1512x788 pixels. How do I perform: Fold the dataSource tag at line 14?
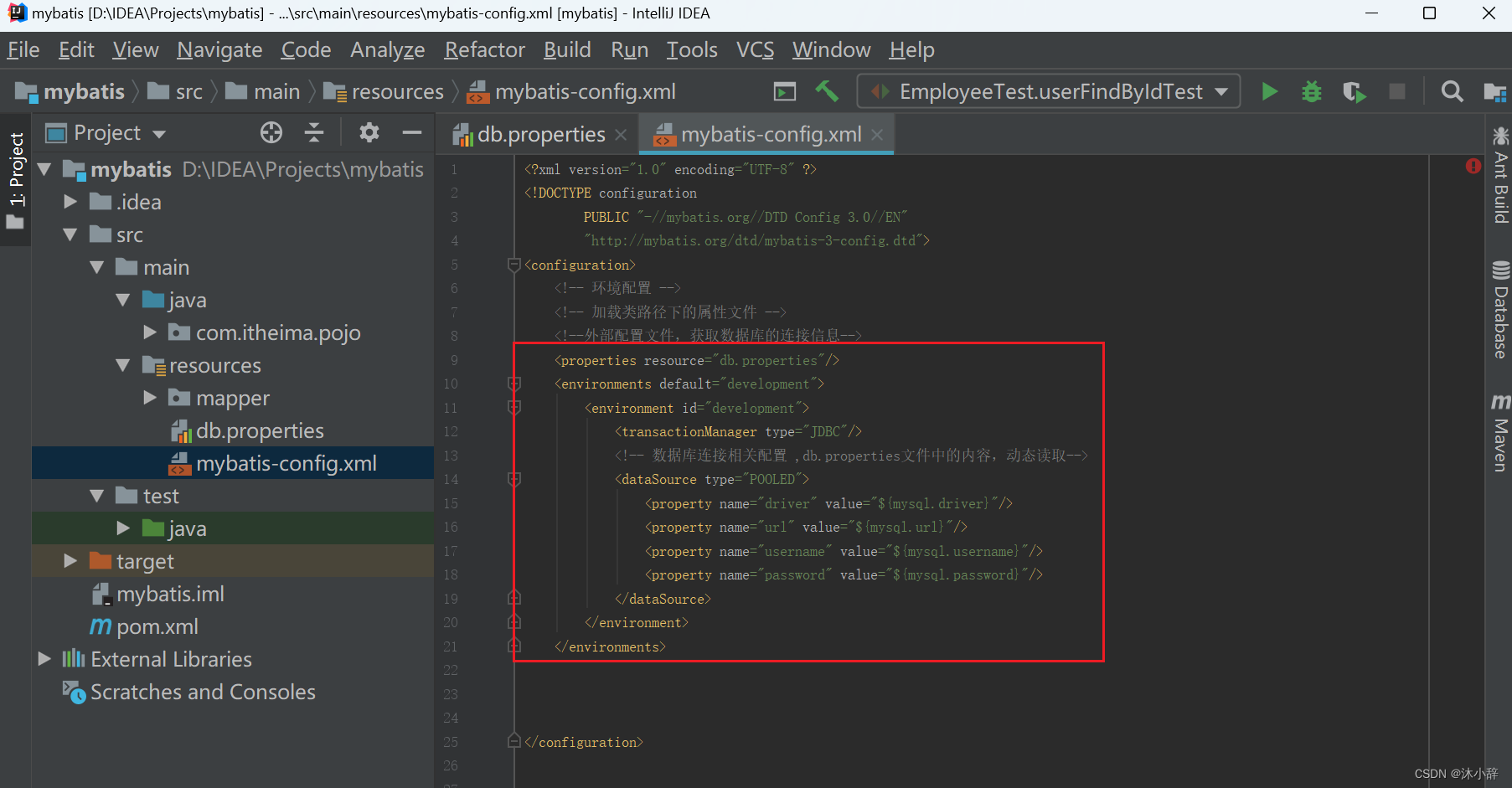514,479
